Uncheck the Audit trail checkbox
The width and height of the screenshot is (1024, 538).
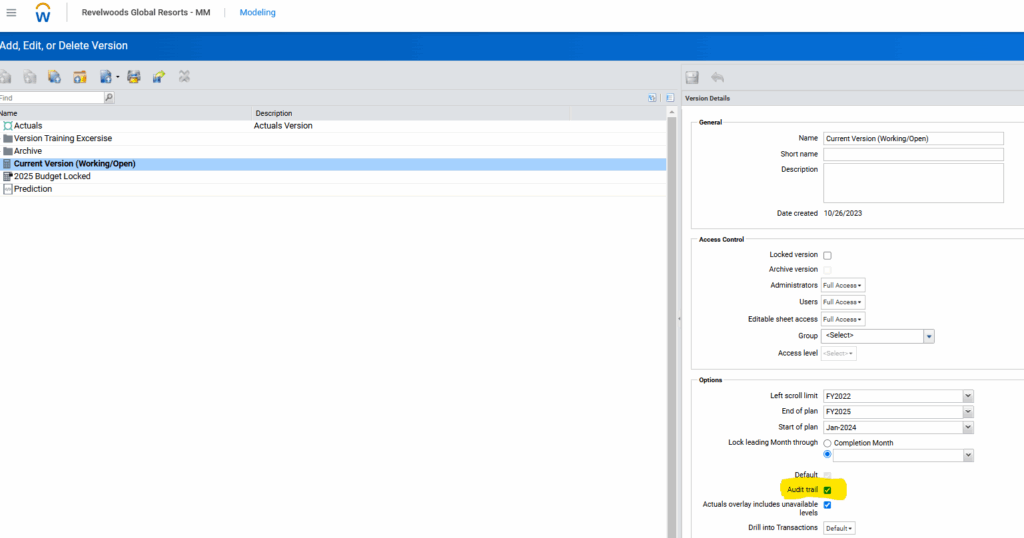pos(827,490)
